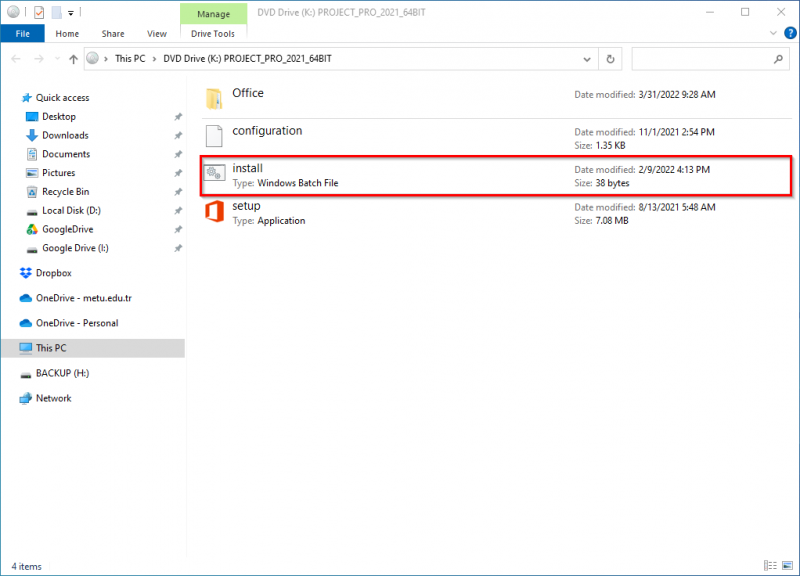Screen dimensions: 800x576
Task: Unpin Downloads using its pin icon
Action: [x=178, y=136]
